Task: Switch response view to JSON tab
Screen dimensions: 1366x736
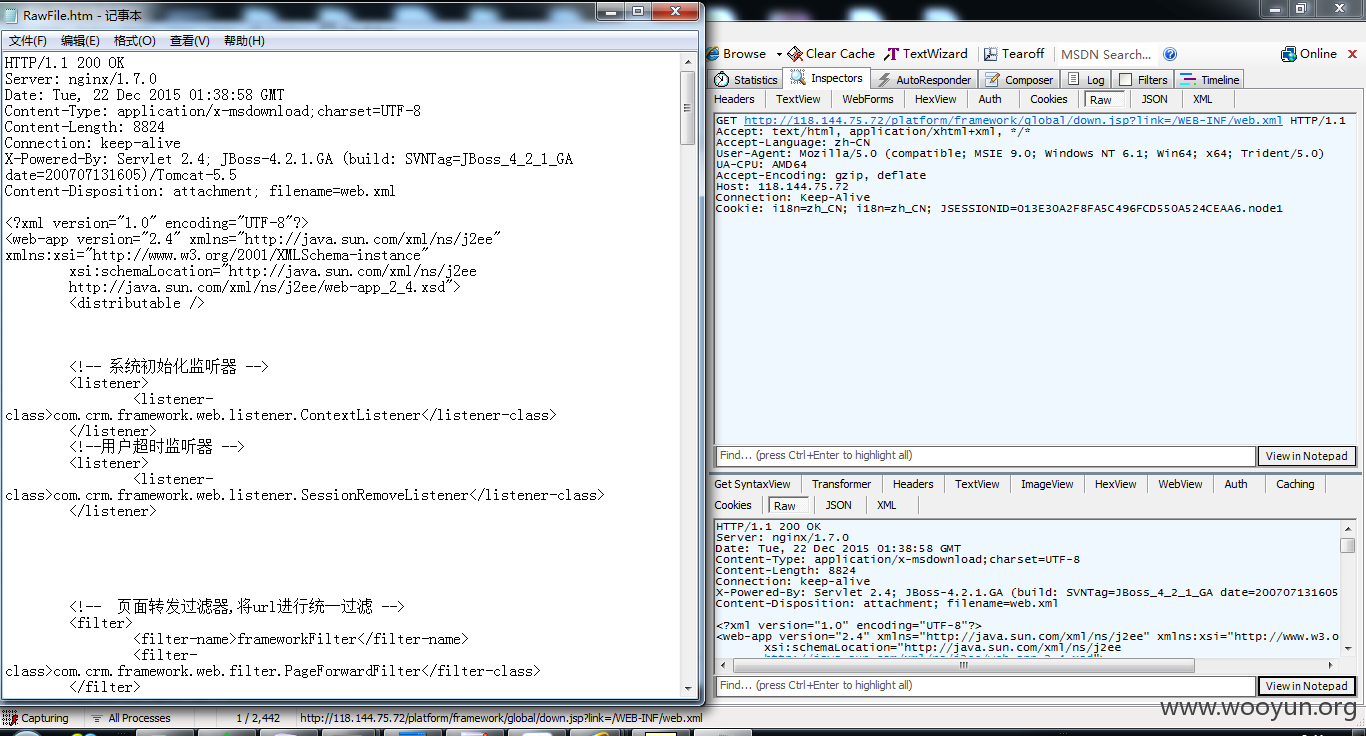Action: pos(838,505)
